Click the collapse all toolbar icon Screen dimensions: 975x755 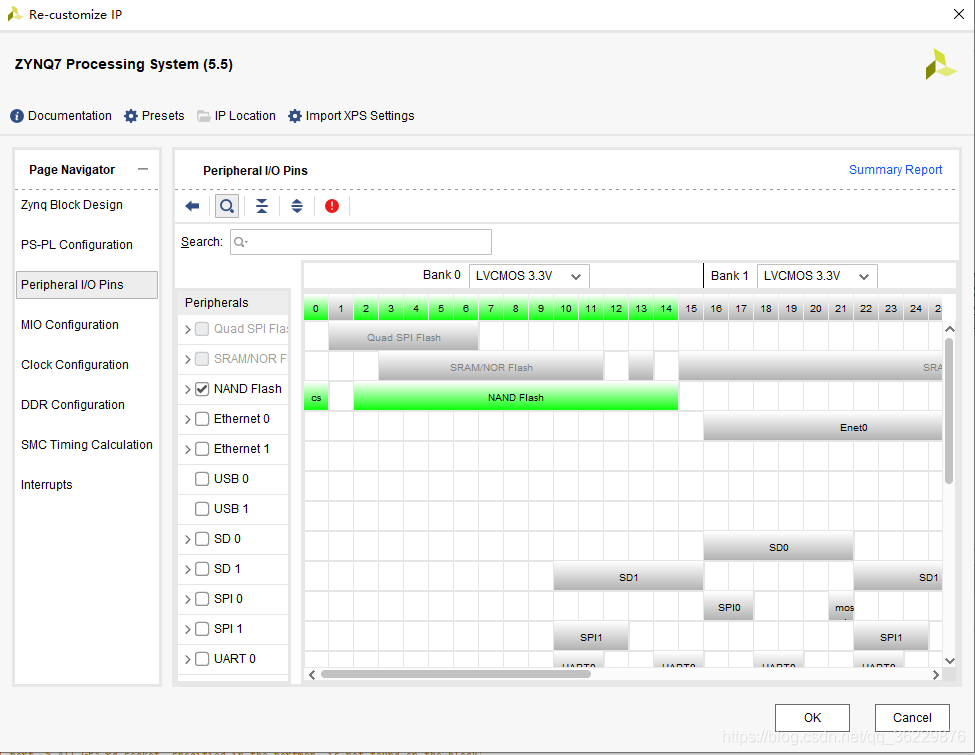(x=262, y=206)
